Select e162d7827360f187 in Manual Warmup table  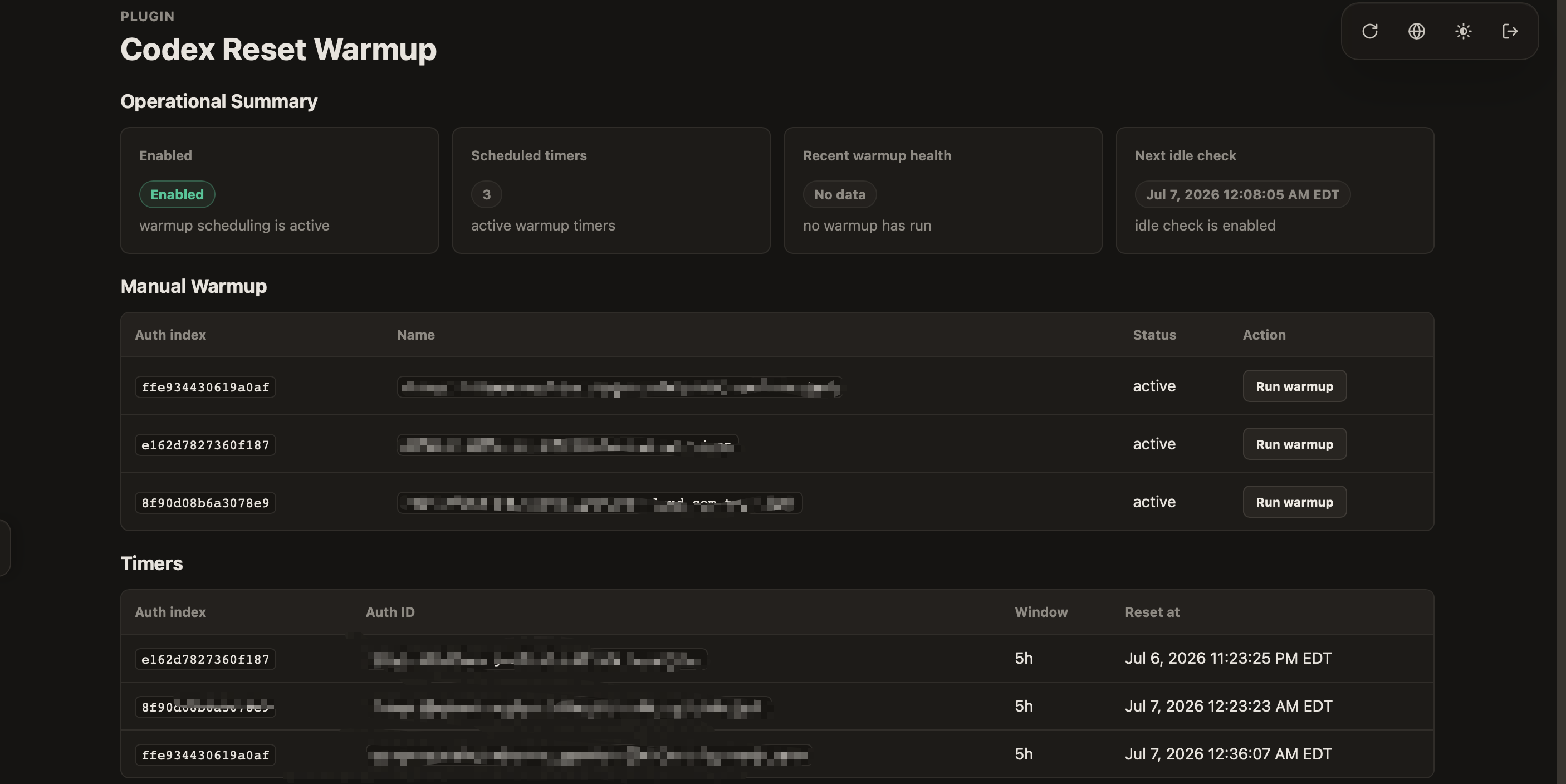(205, 445)
